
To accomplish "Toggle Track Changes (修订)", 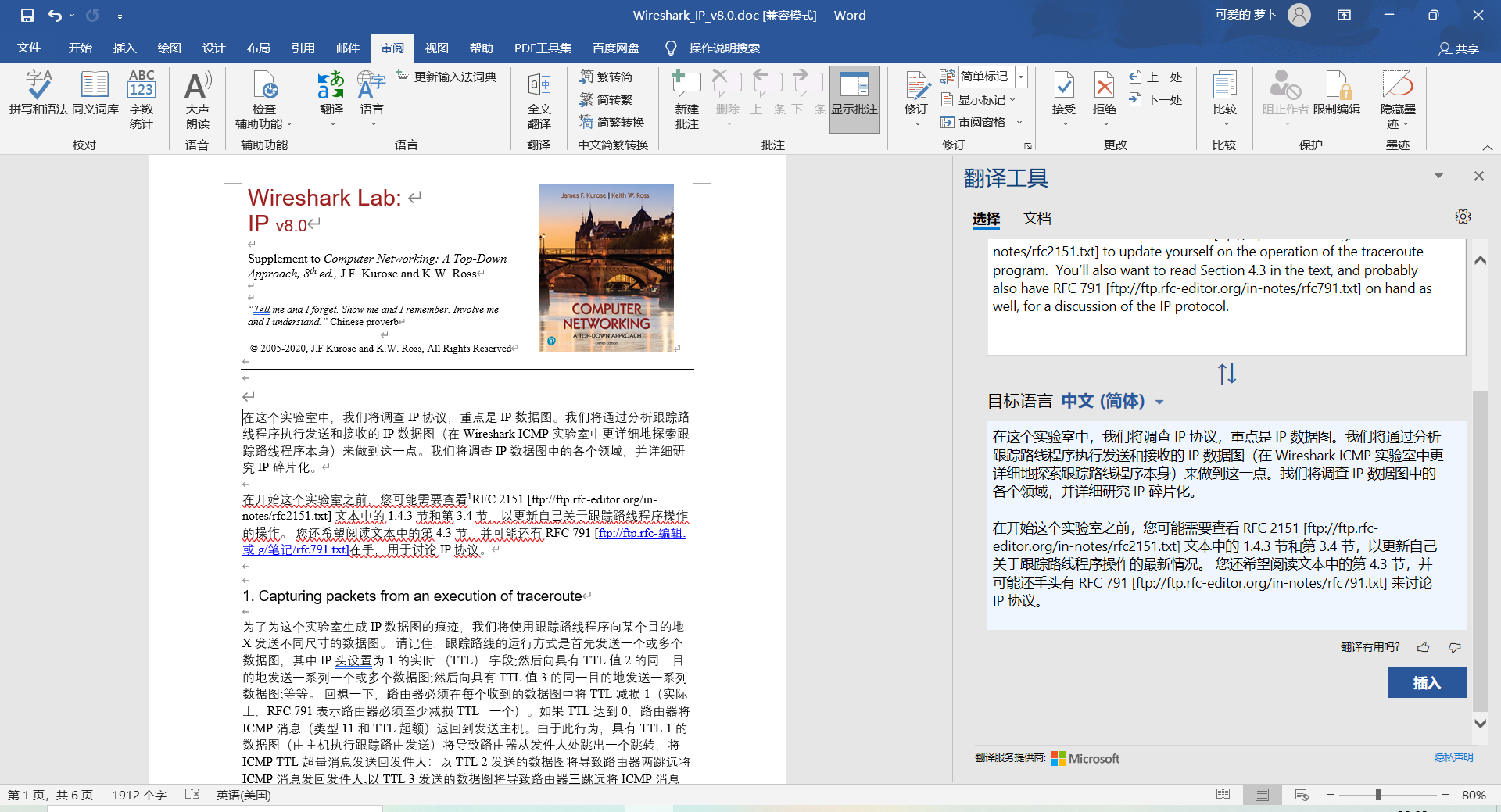I will click(x=916, y=99).
